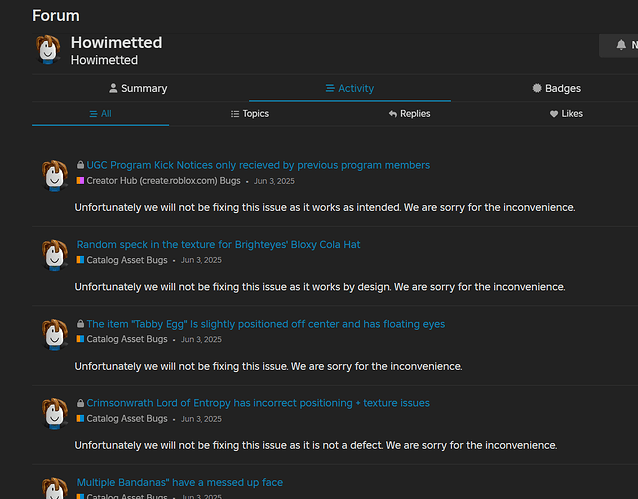
Task: Click reply text 'works as intended'
Action: (x=357, y=208)
